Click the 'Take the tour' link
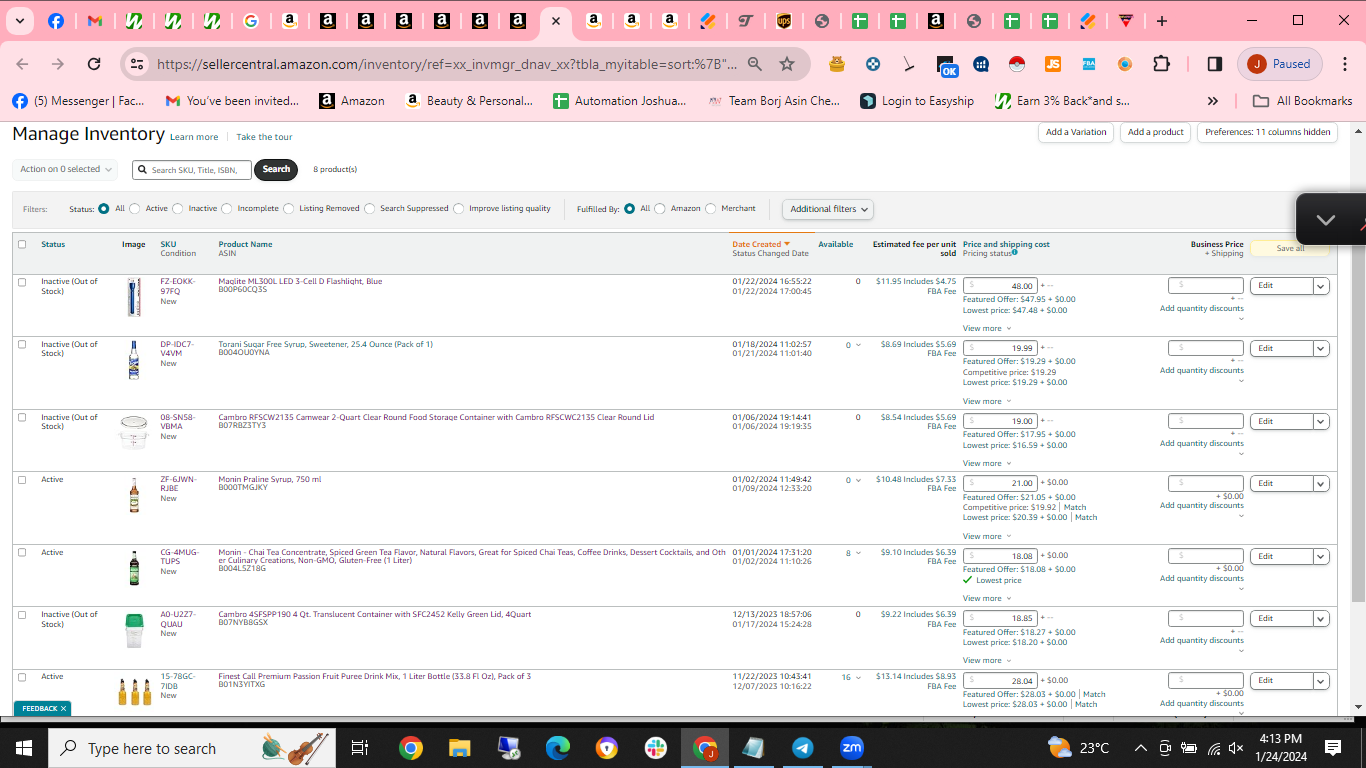Viewport: 1366px width, 768px height. (x=264, y=137)
